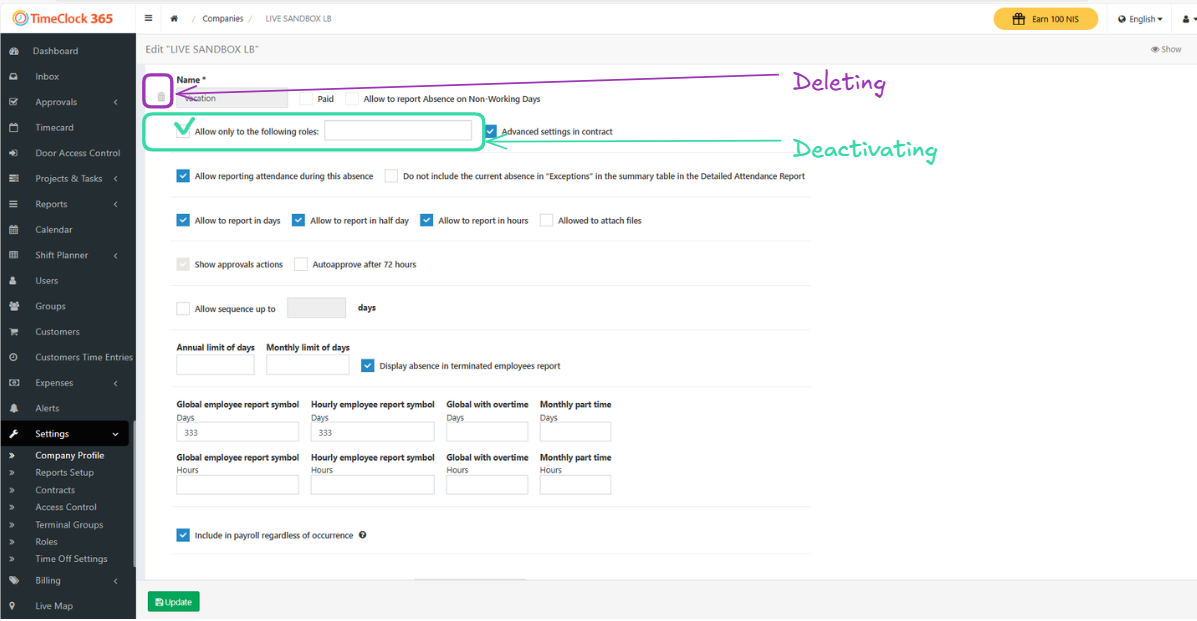The height and width of the screenshot is (621, 1197).
Task: Click the green Update button
Action: click(173, 602)
